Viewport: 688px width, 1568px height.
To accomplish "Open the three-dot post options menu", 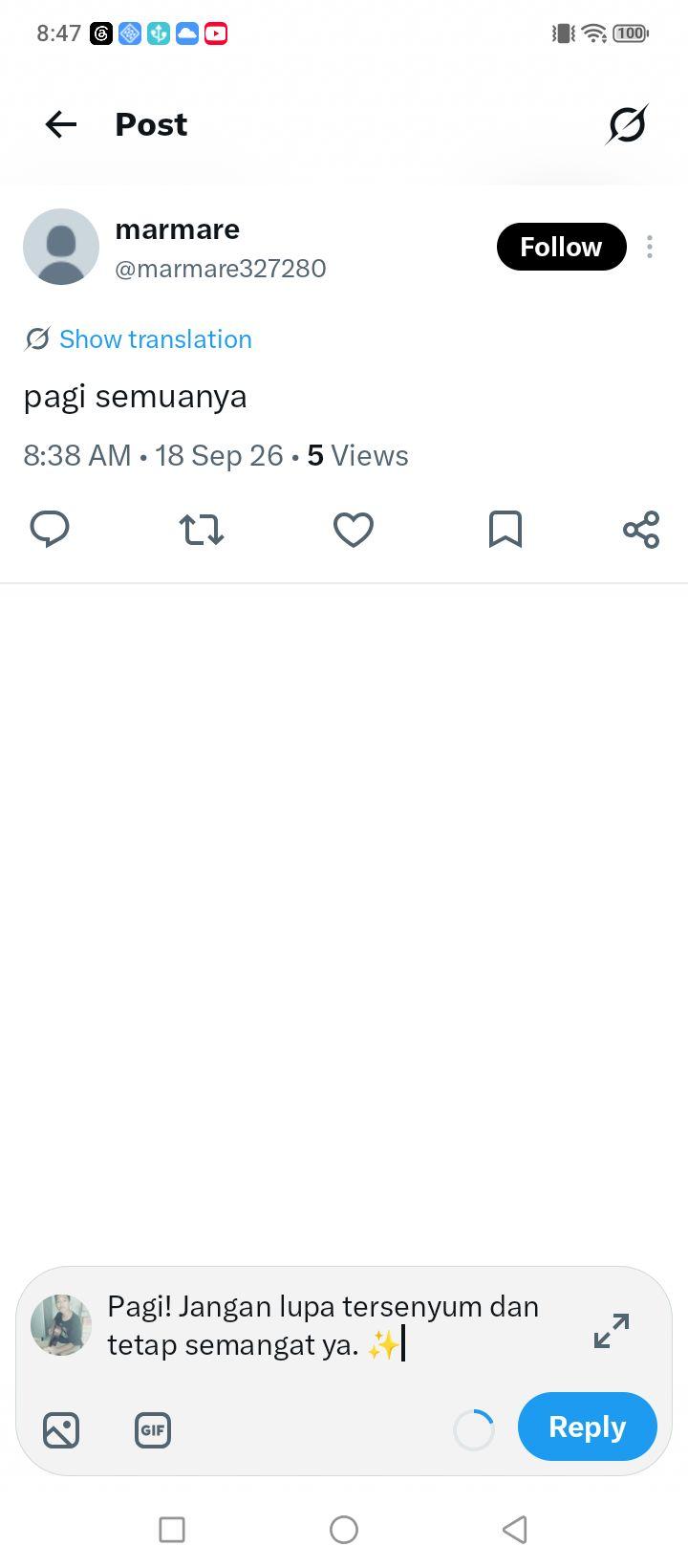I will tap(650, 247).
